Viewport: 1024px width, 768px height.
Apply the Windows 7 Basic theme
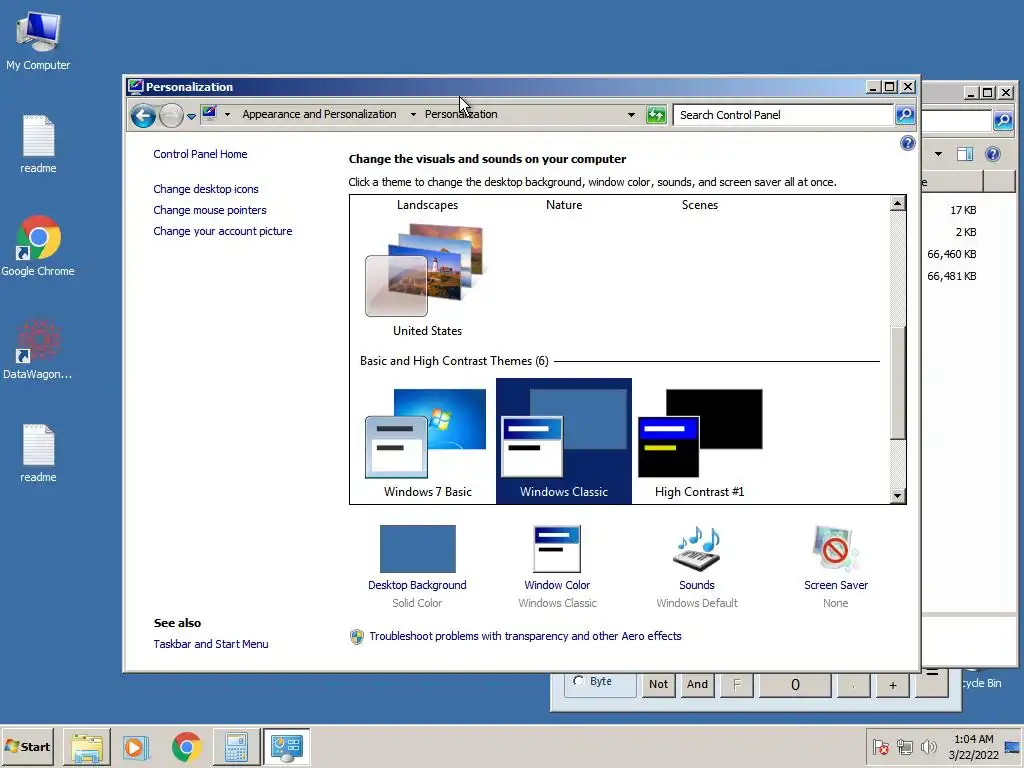pos(427,443)
